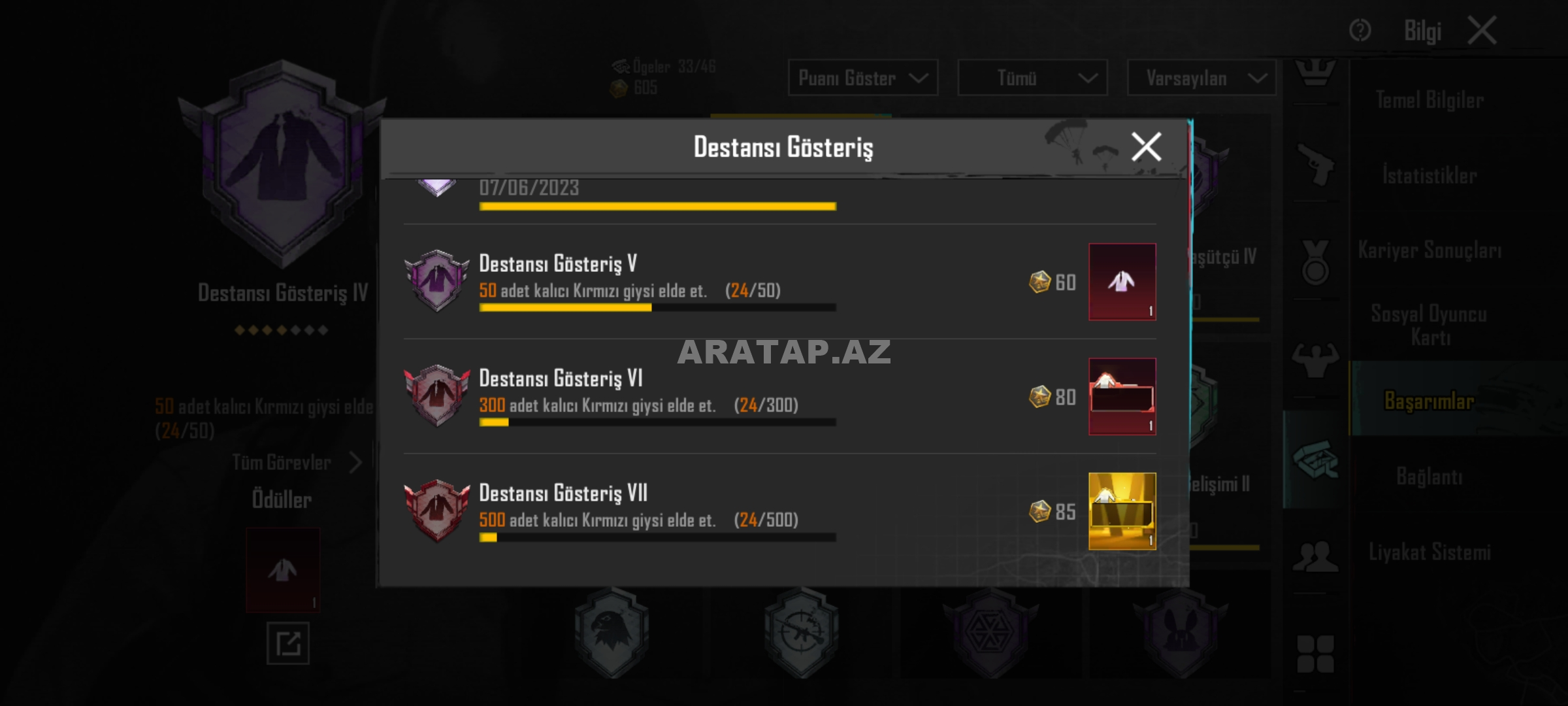Open the Tümü filter dropdown
Image resolution: width=1568 pixels, height=706 pixels.
click(1032, 78)
